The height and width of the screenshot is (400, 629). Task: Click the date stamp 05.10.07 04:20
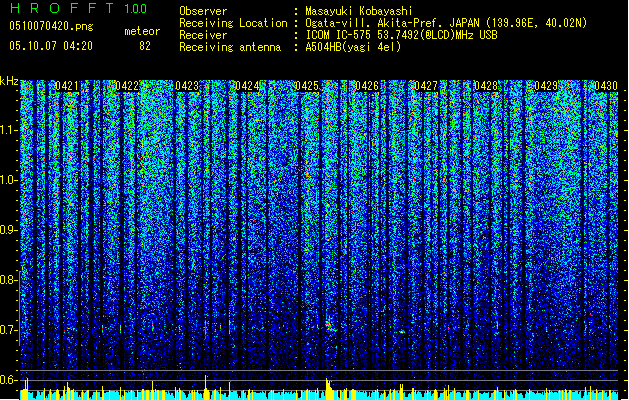pyautogui.click(x=51, y=46)
